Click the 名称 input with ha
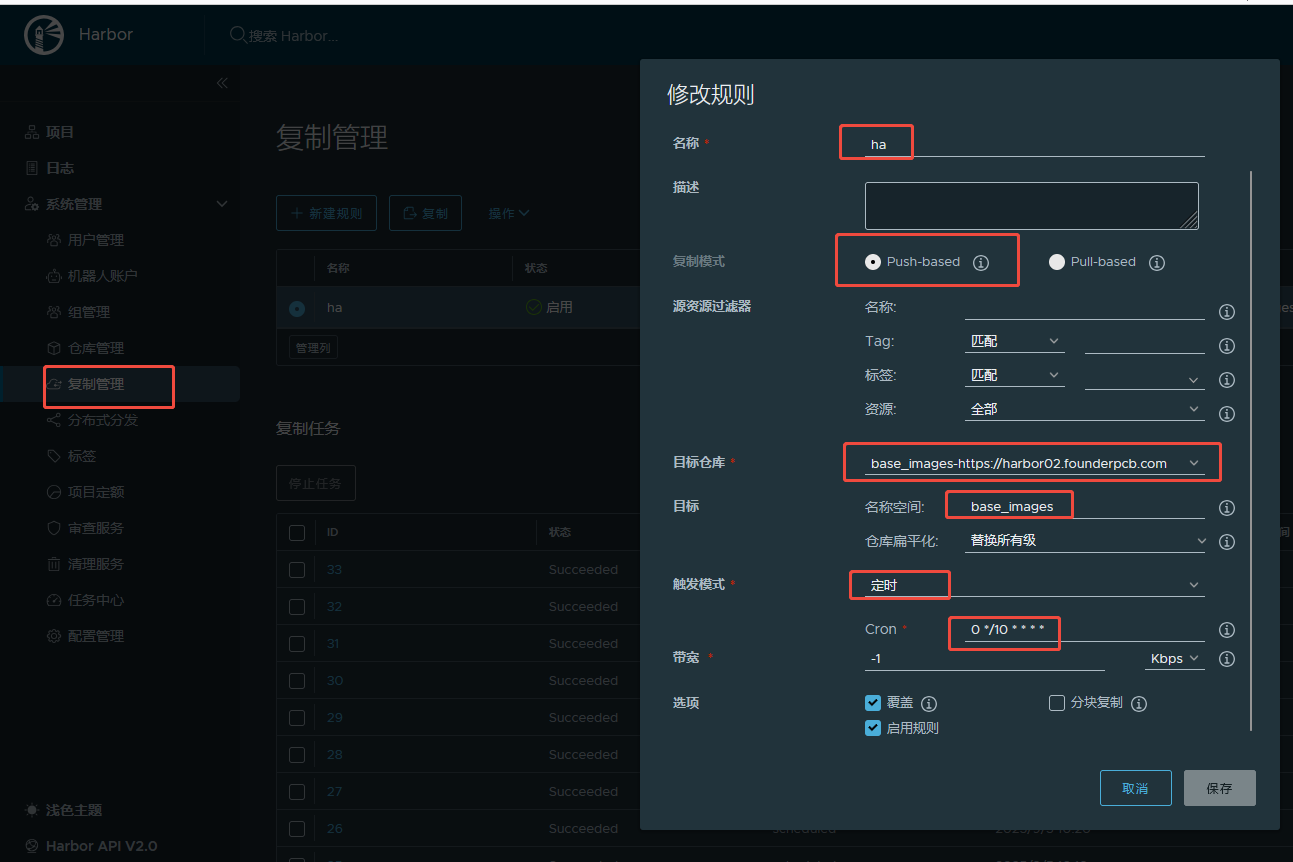Viewport: 1293px width, 862px height. click(1034, 144)
